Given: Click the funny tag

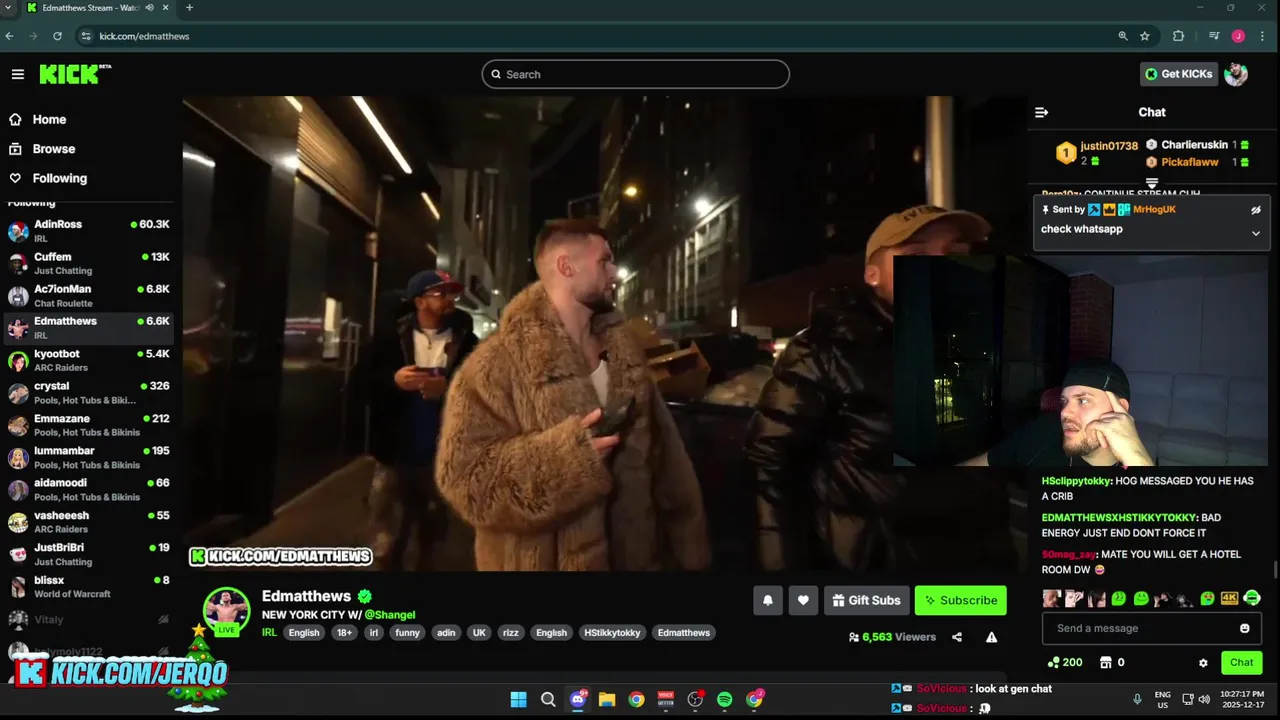Looking at the screenshot, I should (407, 632).
